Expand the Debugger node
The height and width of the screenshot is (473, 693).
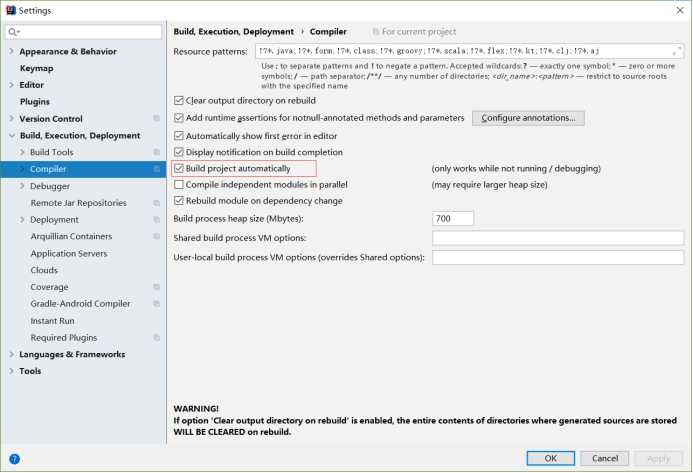point(22,186)
